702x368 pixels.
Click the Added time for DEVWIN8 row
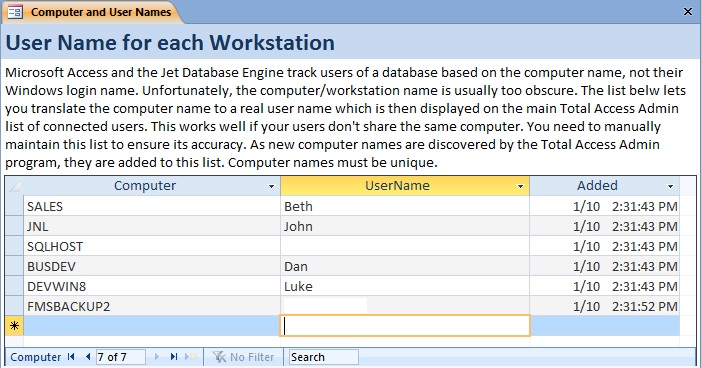tap(604, 286)
